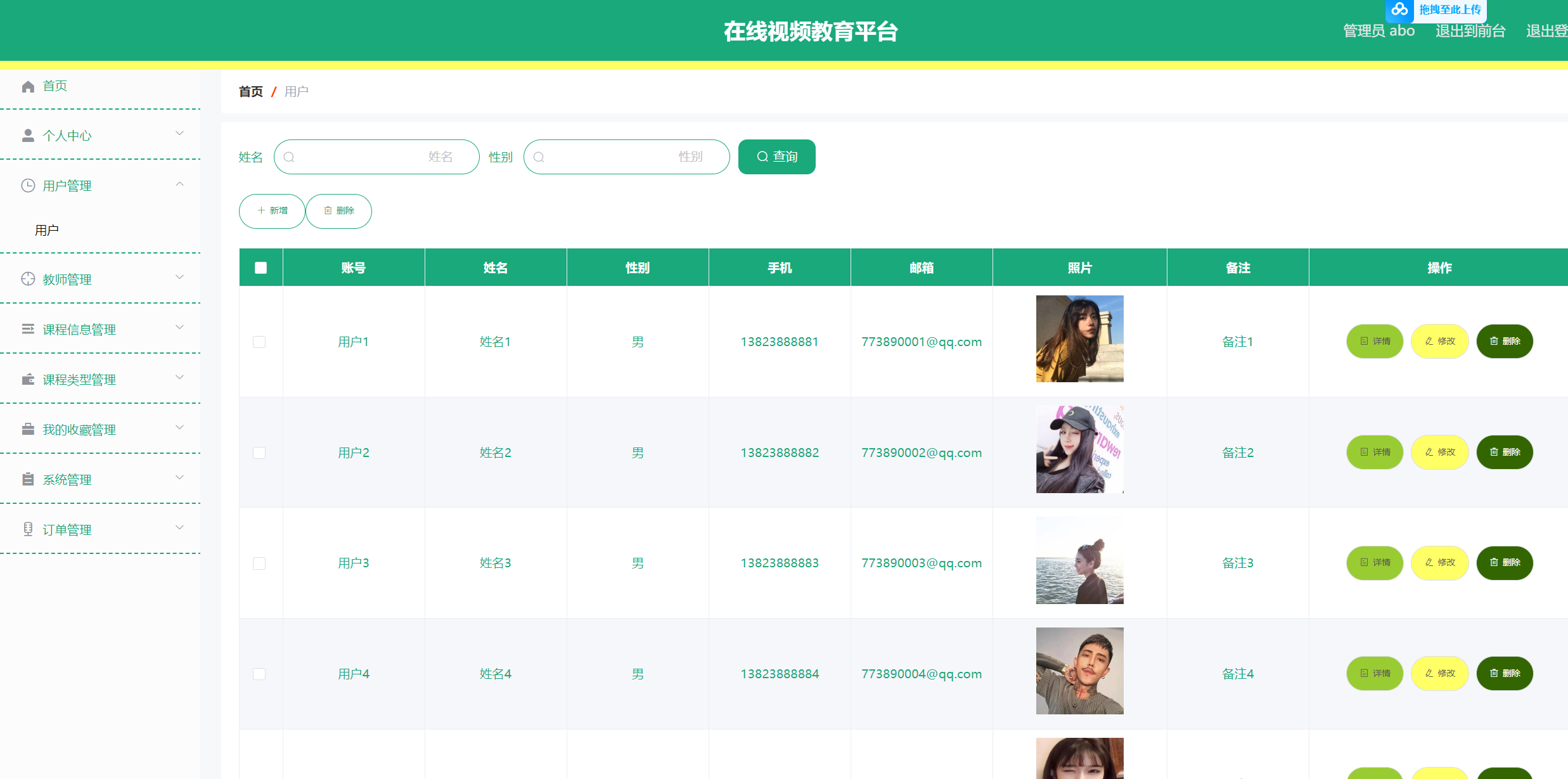The image size is (1568, 779).
Task: Click the 新增 button to add a user
Action: [271, 211]
